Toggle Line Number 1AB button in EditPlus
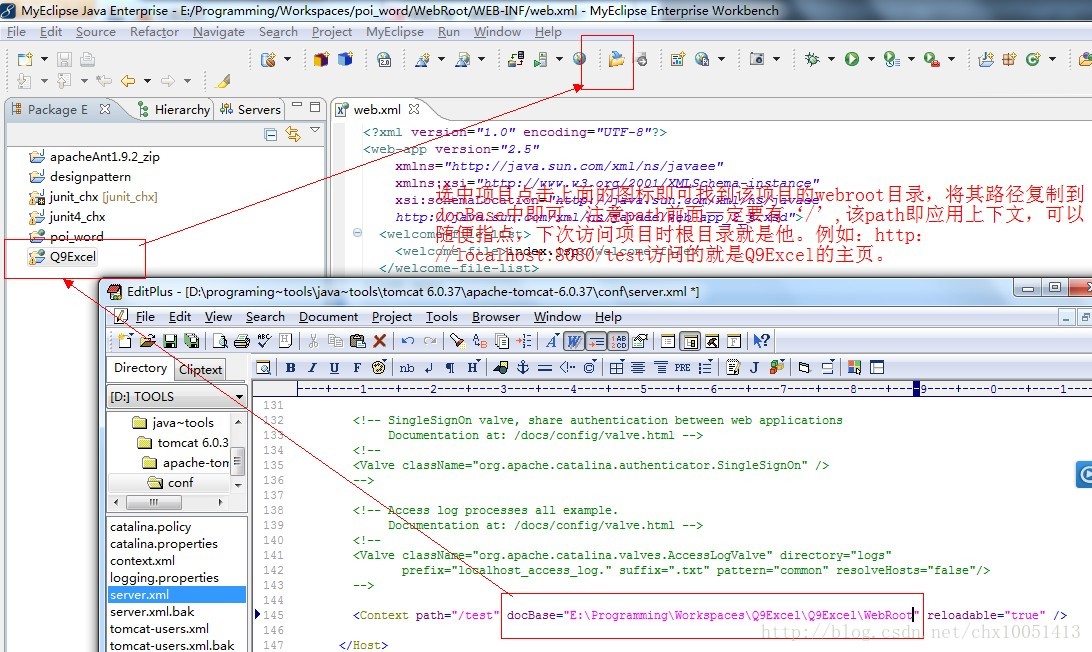Screen dimensions: 1092x652 click(618, 341)
